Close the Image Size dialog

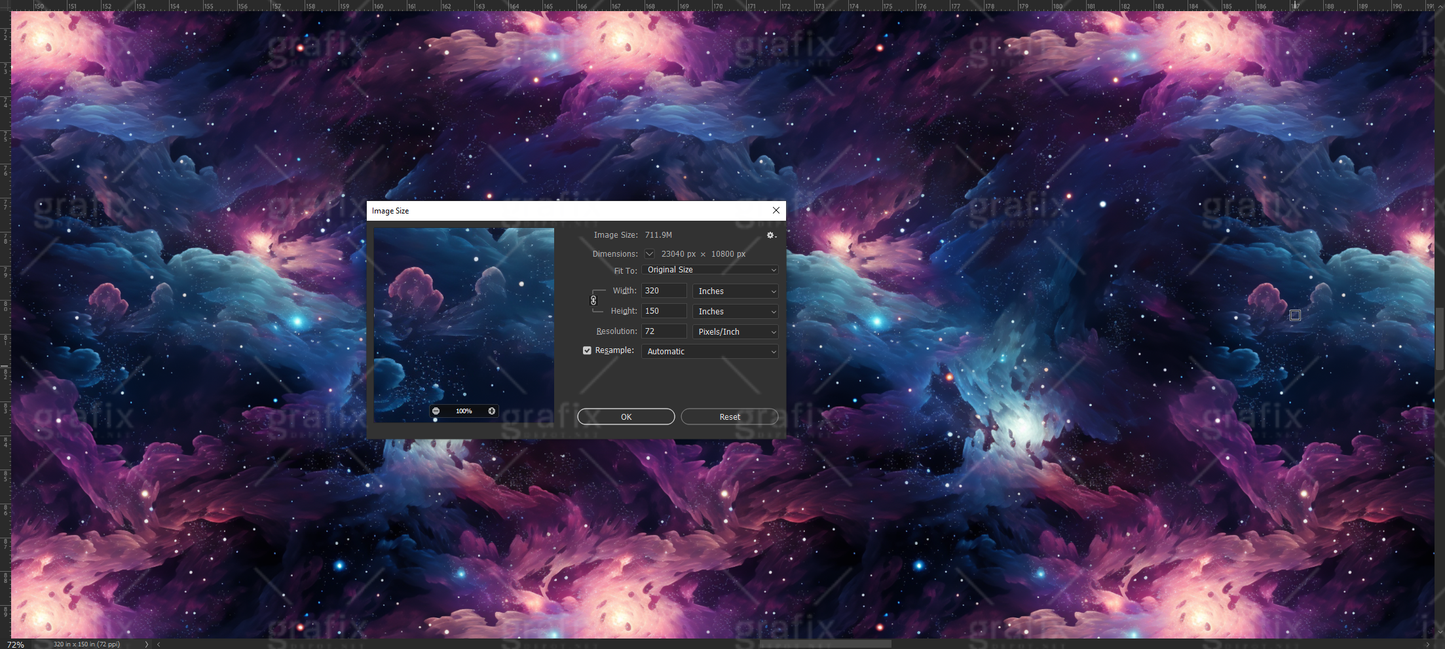(x=775, y=210)
